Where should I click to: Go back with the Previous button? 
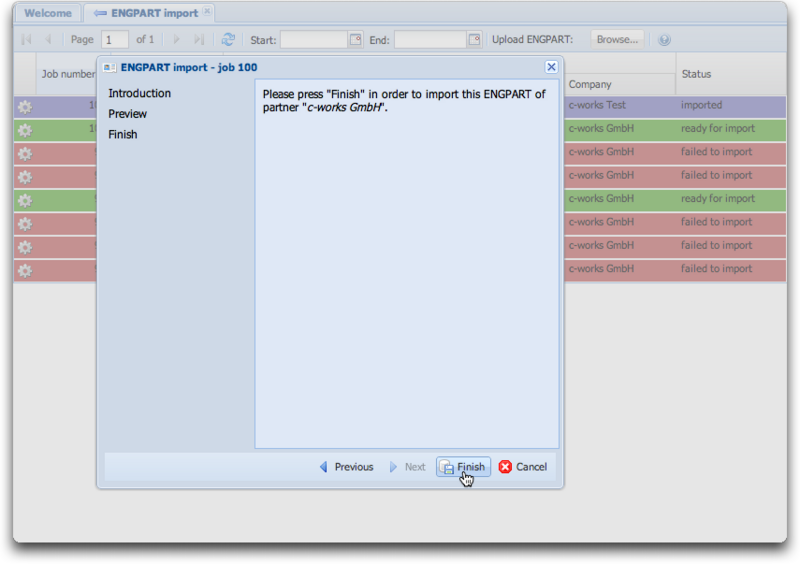coord(346,467)
